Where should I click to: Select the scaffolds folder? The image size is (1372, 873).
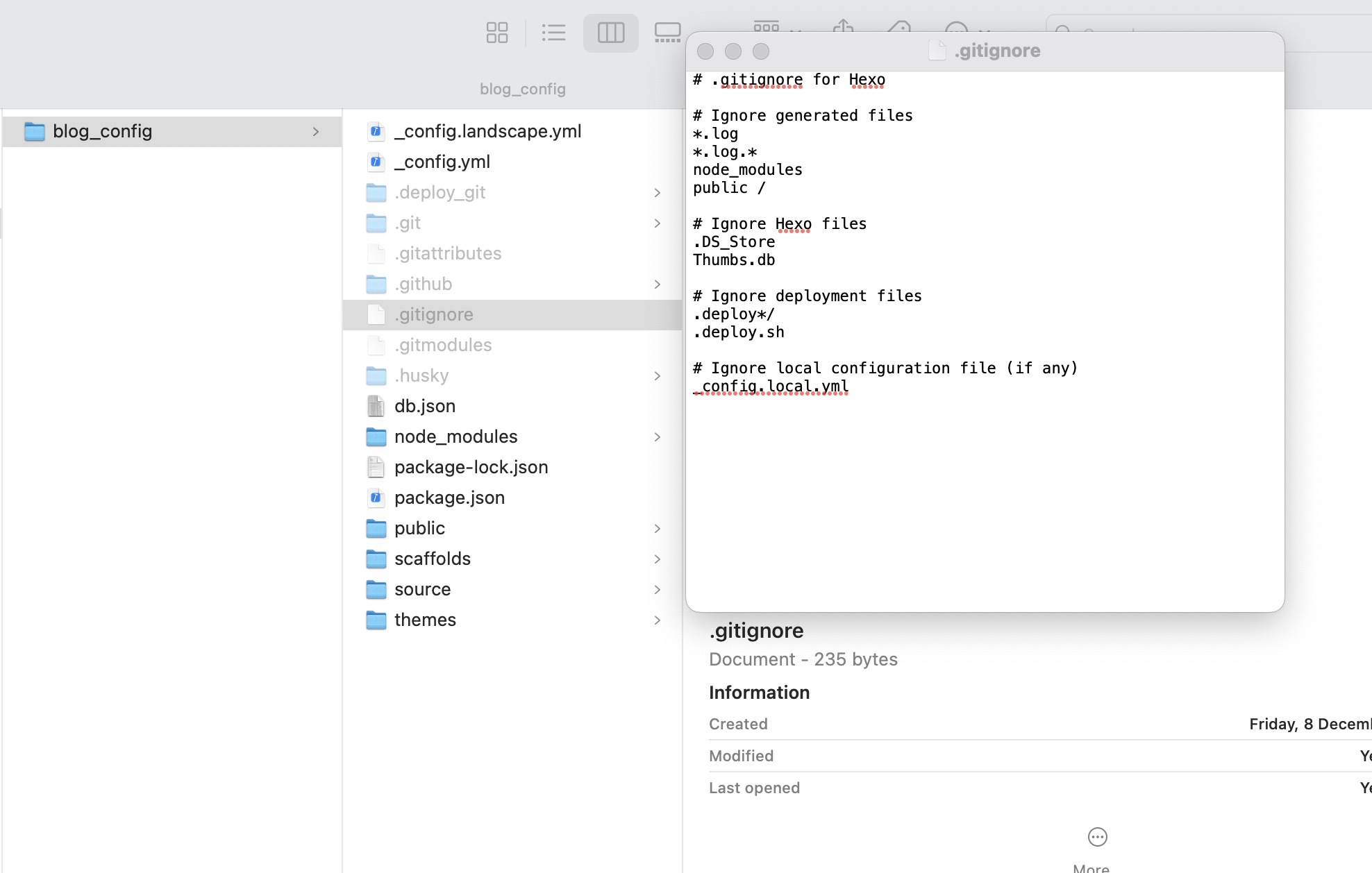(x=432, y=559)
